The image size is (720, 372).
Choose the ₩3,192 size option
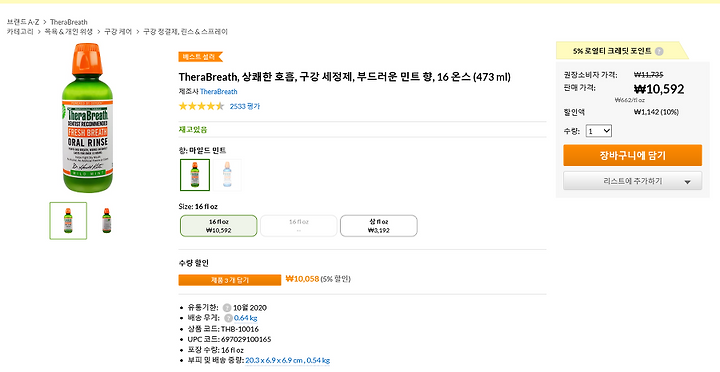point(378,226)
